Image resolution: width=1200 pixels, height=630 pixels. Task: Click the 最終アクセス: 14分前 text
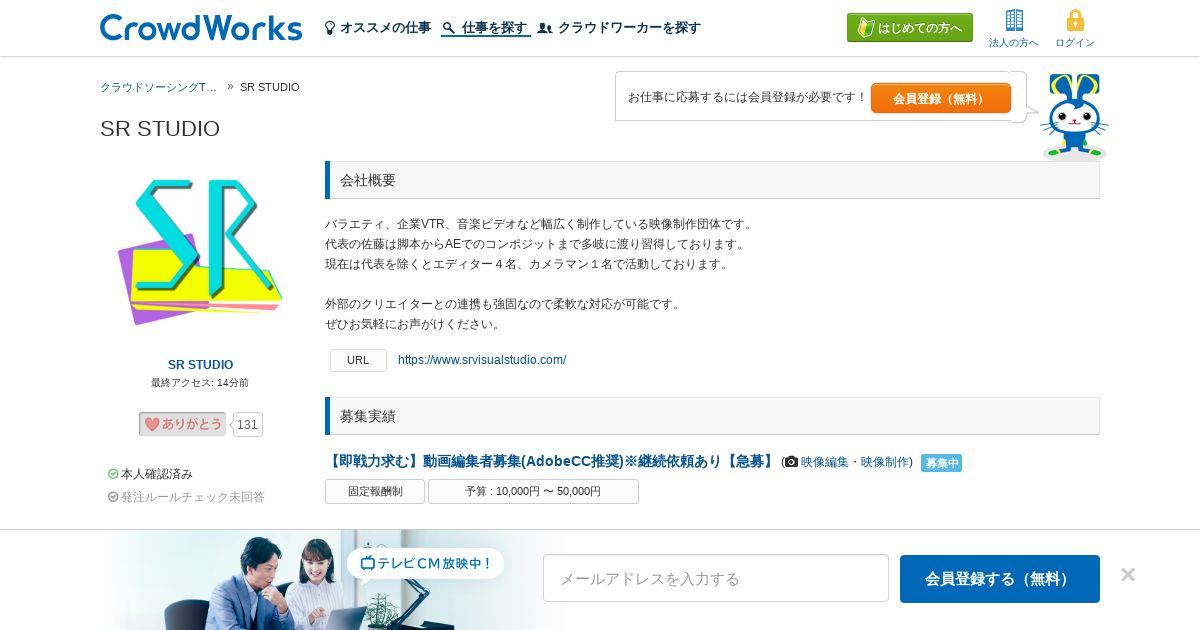[200, 383]
